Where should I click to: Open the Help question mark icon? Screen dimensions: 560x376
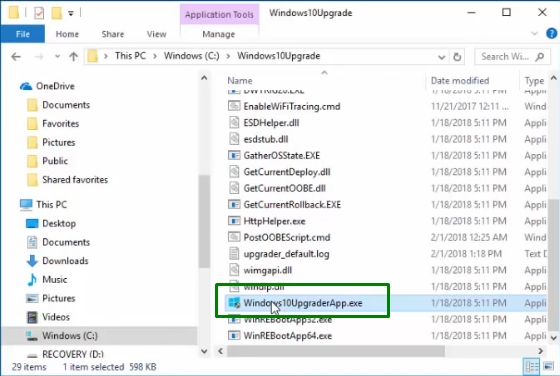(551, 34)
